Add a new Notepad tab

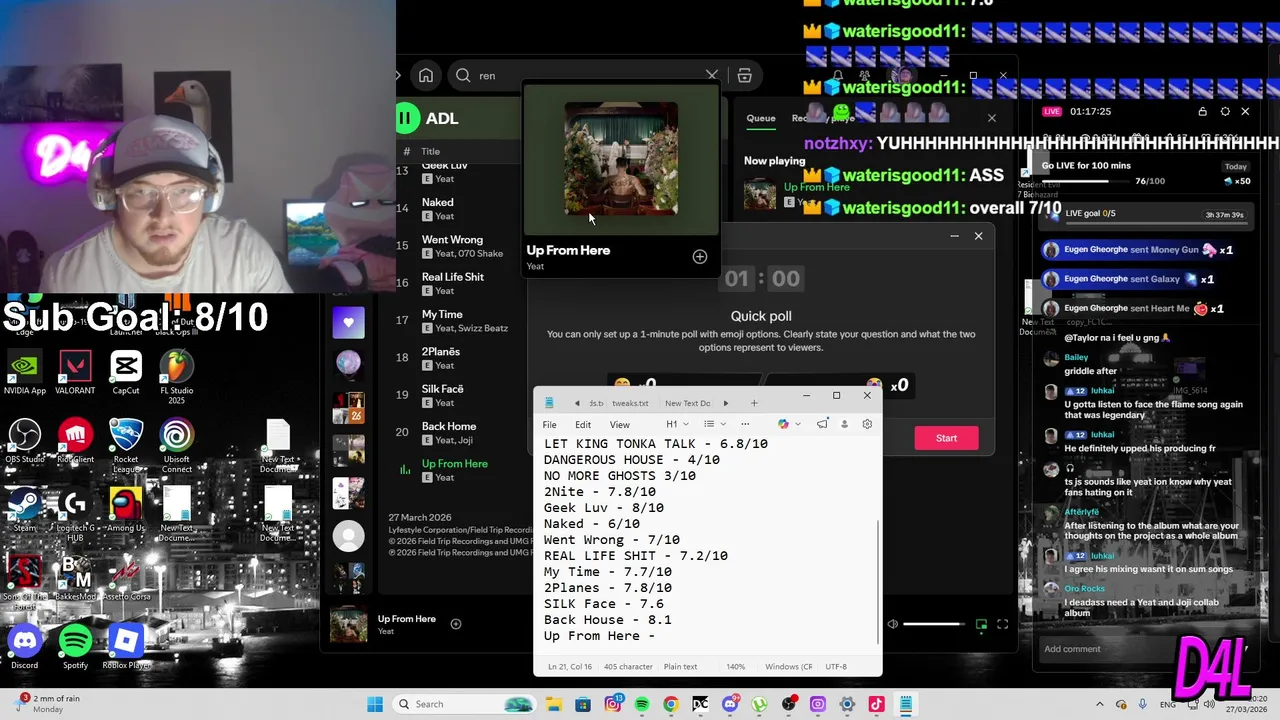754,403
